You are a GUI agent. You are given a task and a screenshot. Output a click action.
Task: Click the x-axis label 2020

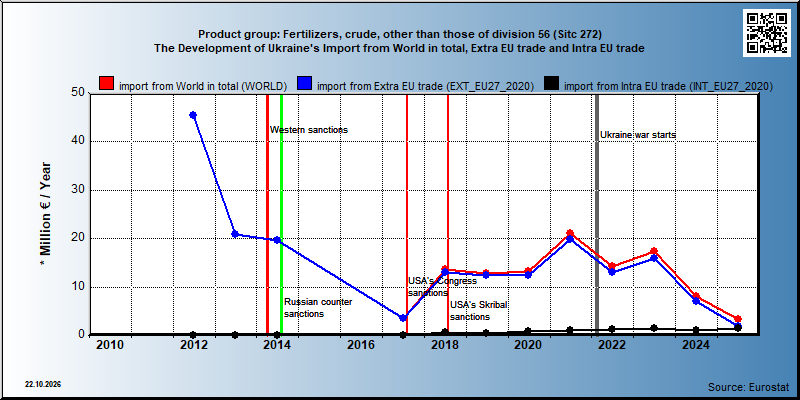(x=528, y=345)
